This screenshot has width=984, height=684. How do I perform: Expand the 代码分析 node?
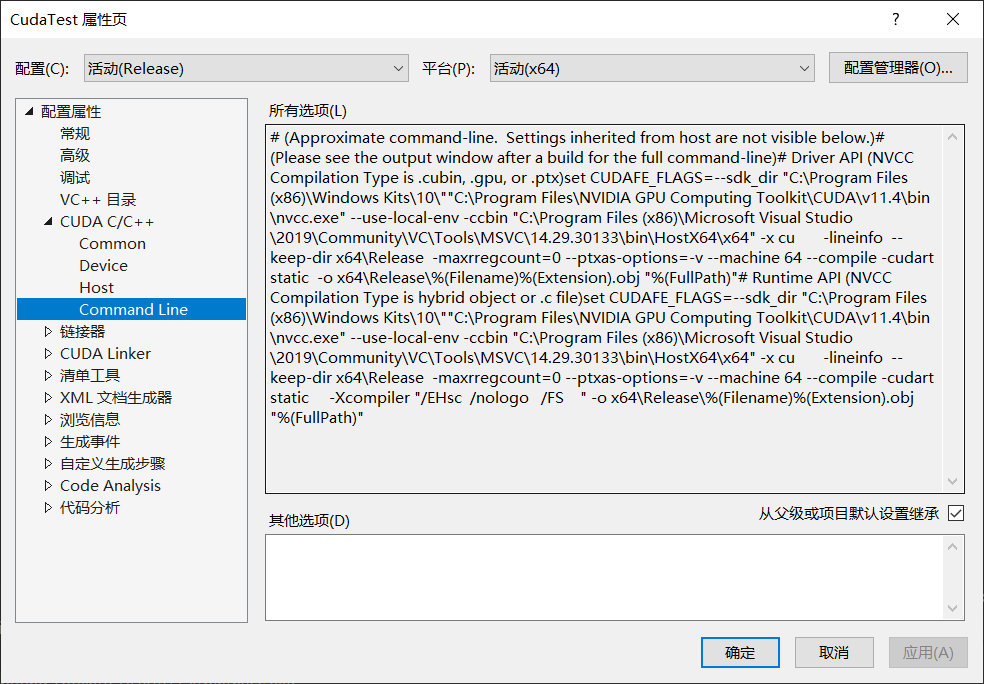pyautogui.click(x=48, y=507)
